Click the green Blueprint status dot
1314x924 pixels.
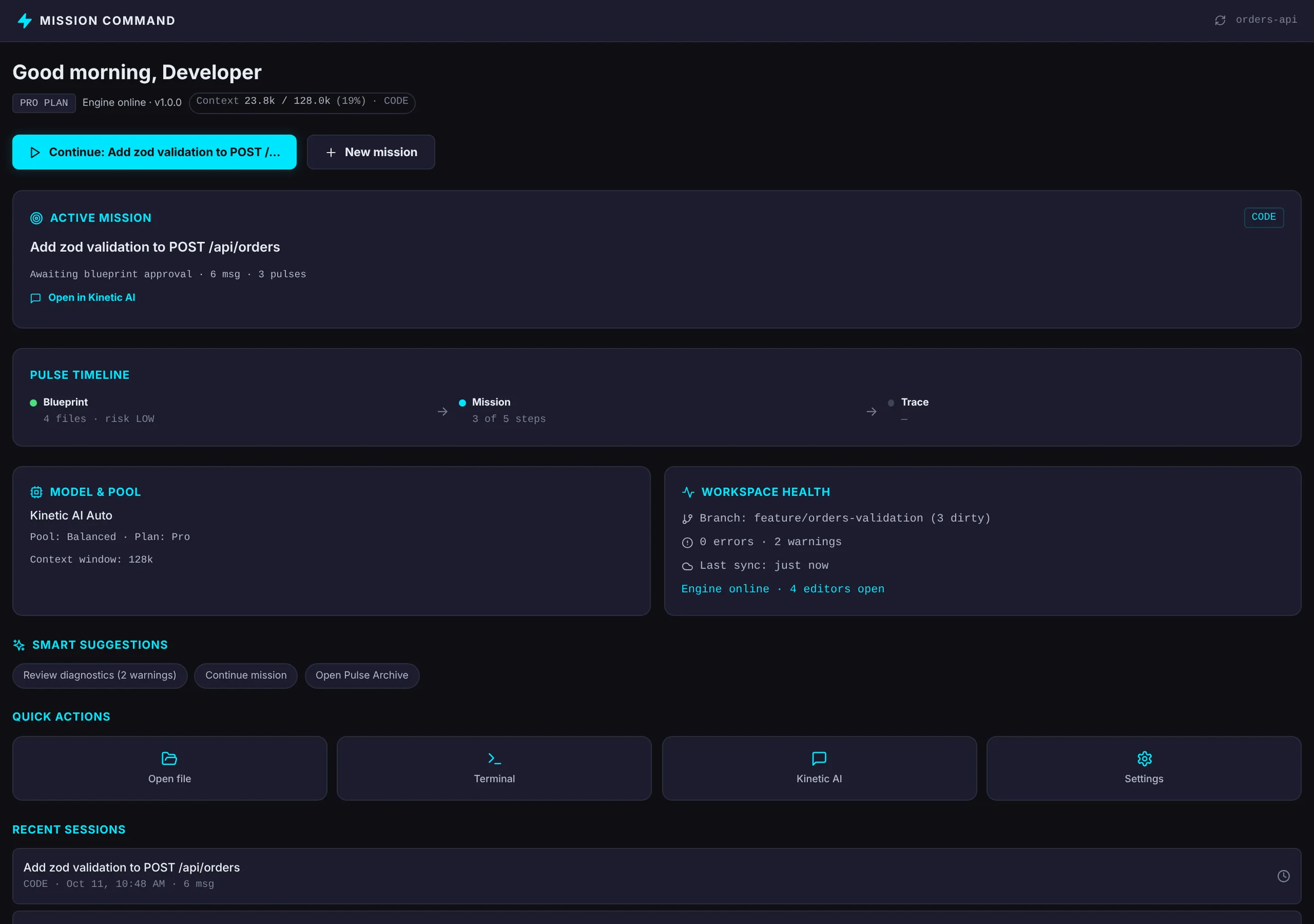pyautogui.click(x=33, y=403)
